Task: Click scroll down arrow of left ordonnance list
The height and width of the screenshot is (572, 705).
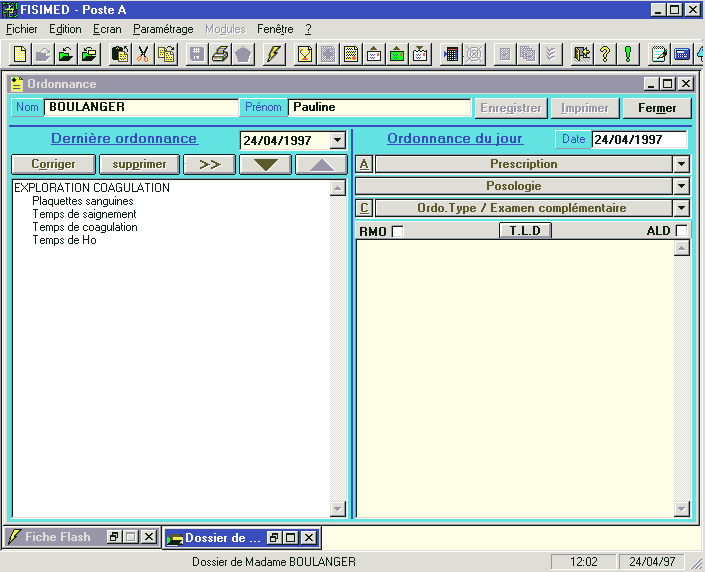Action: pyautogui.click(x=338, y=509)
